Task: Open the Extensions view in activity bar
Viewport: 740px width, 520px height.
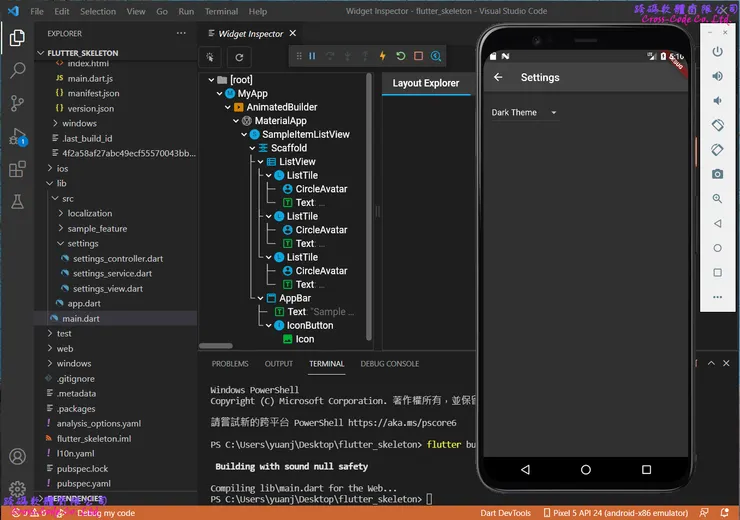Action: coord(17,169)
